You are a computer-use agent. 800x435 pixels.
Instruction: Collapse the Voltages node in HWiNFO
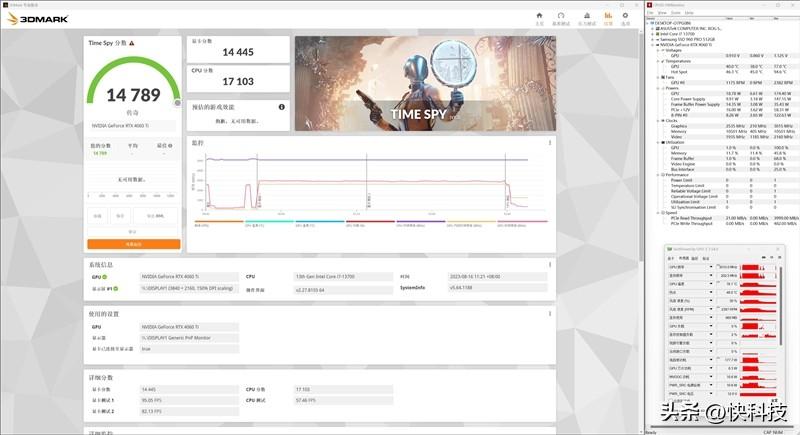pos(658,50)
